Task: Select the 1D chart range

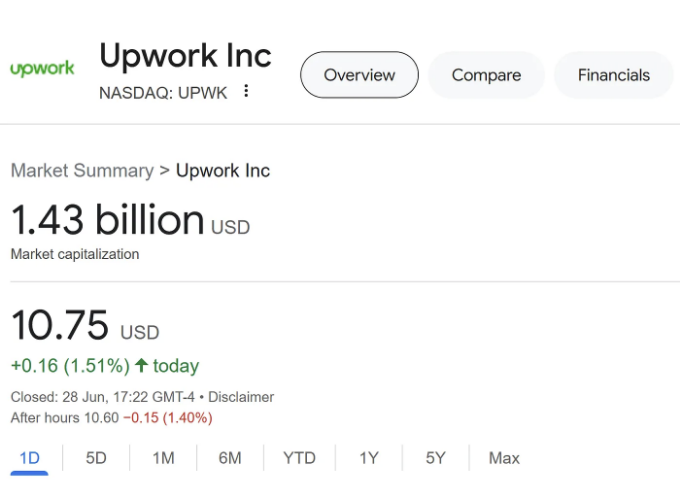Action: (29, 458)
